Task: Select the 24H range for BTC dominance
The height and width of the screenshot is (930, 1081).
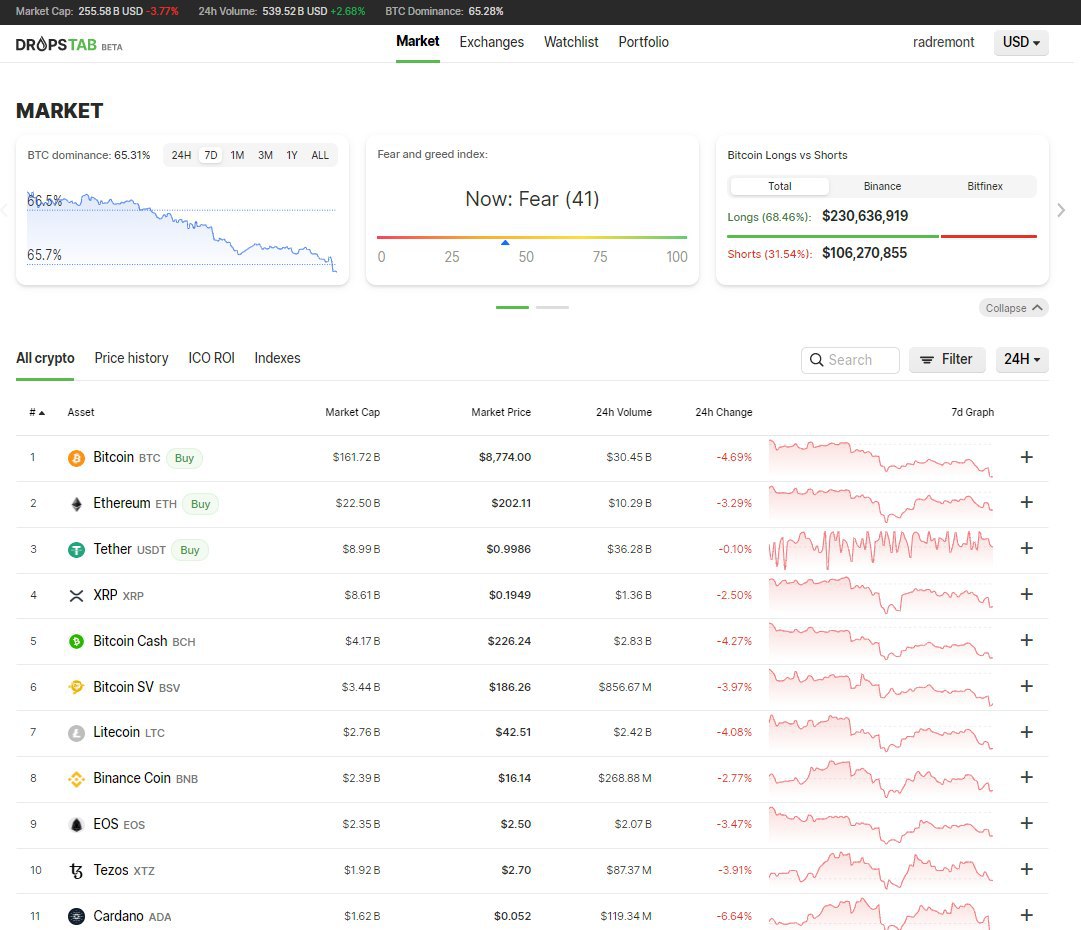Action: point(181,155)
